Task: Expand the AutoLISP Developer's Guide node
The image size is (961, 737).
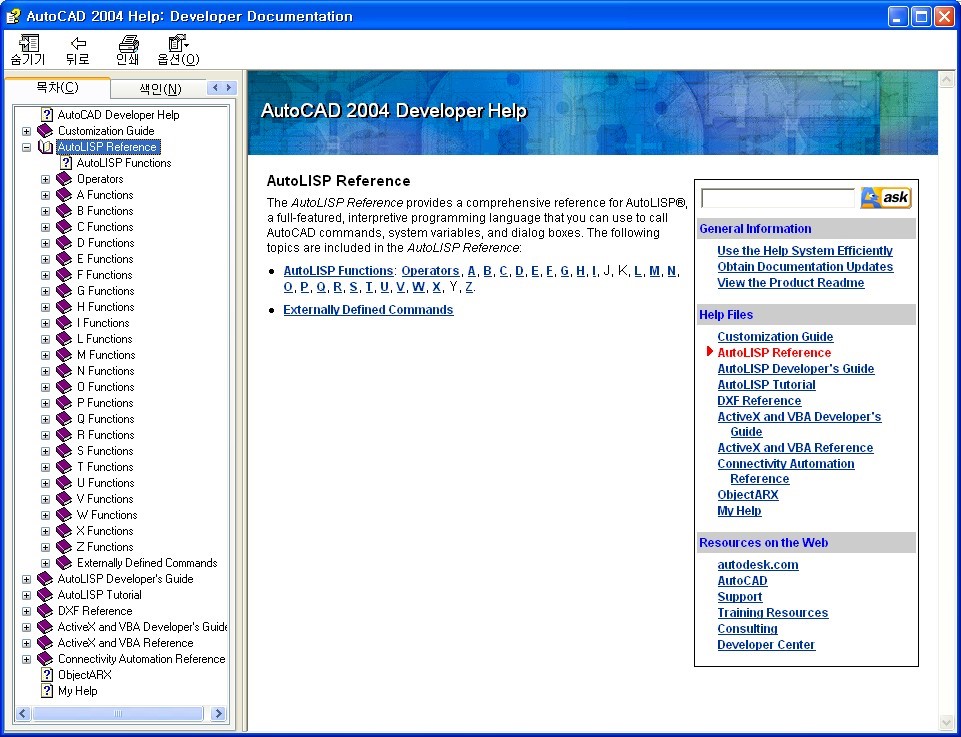Action: [x=26, y=579]
